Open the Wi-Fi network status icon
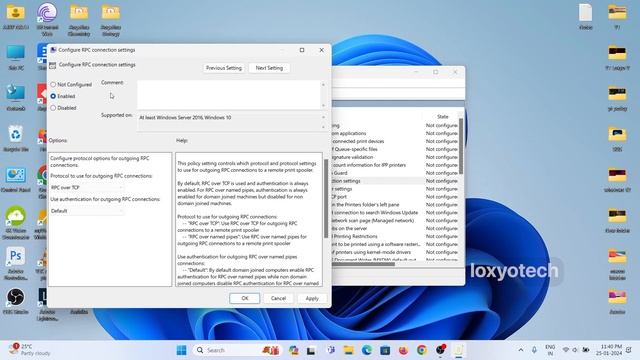The width and height of the screenshot is (640, 360). coord(566,350)
